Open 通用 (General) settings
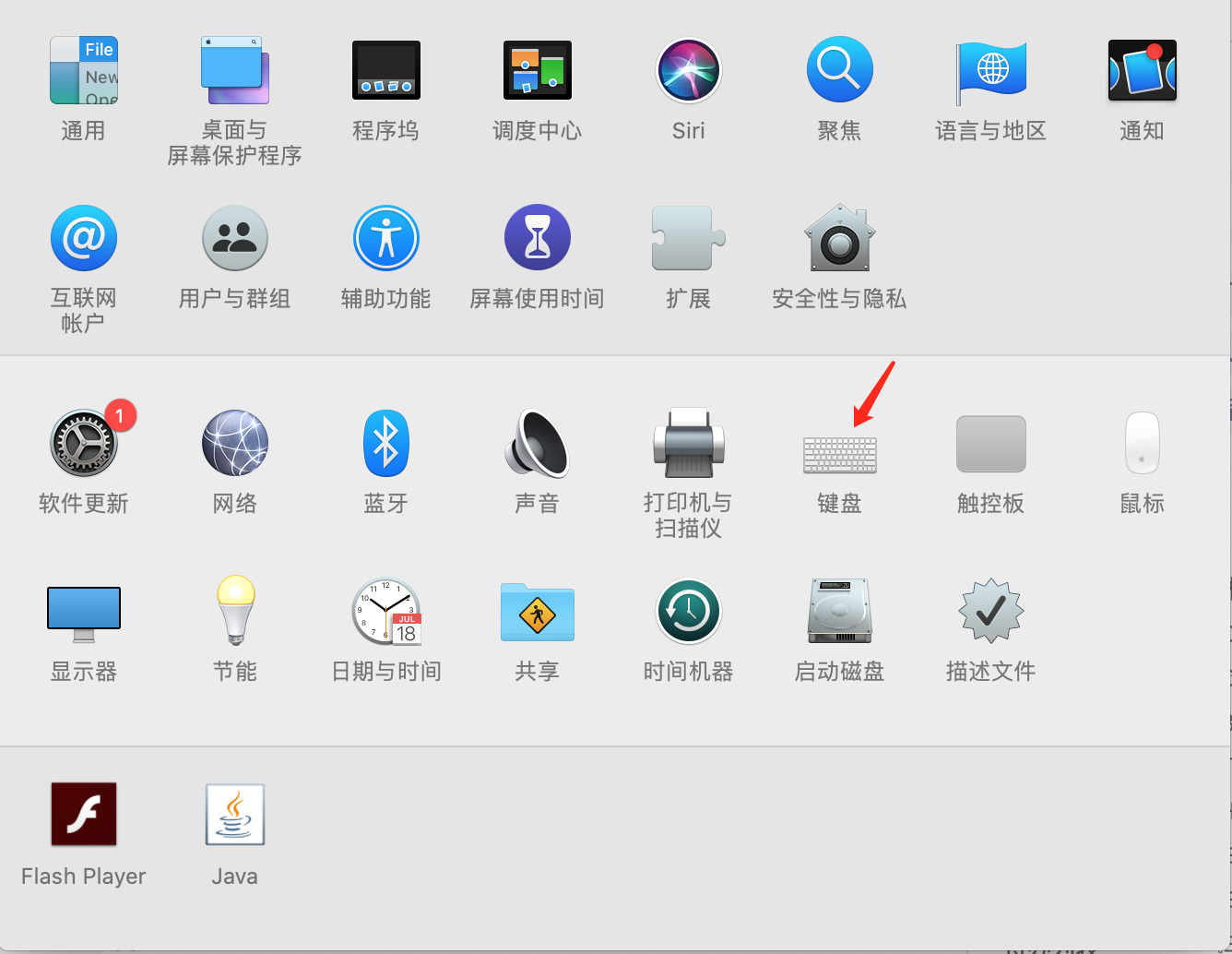 [x=83, y=69]
